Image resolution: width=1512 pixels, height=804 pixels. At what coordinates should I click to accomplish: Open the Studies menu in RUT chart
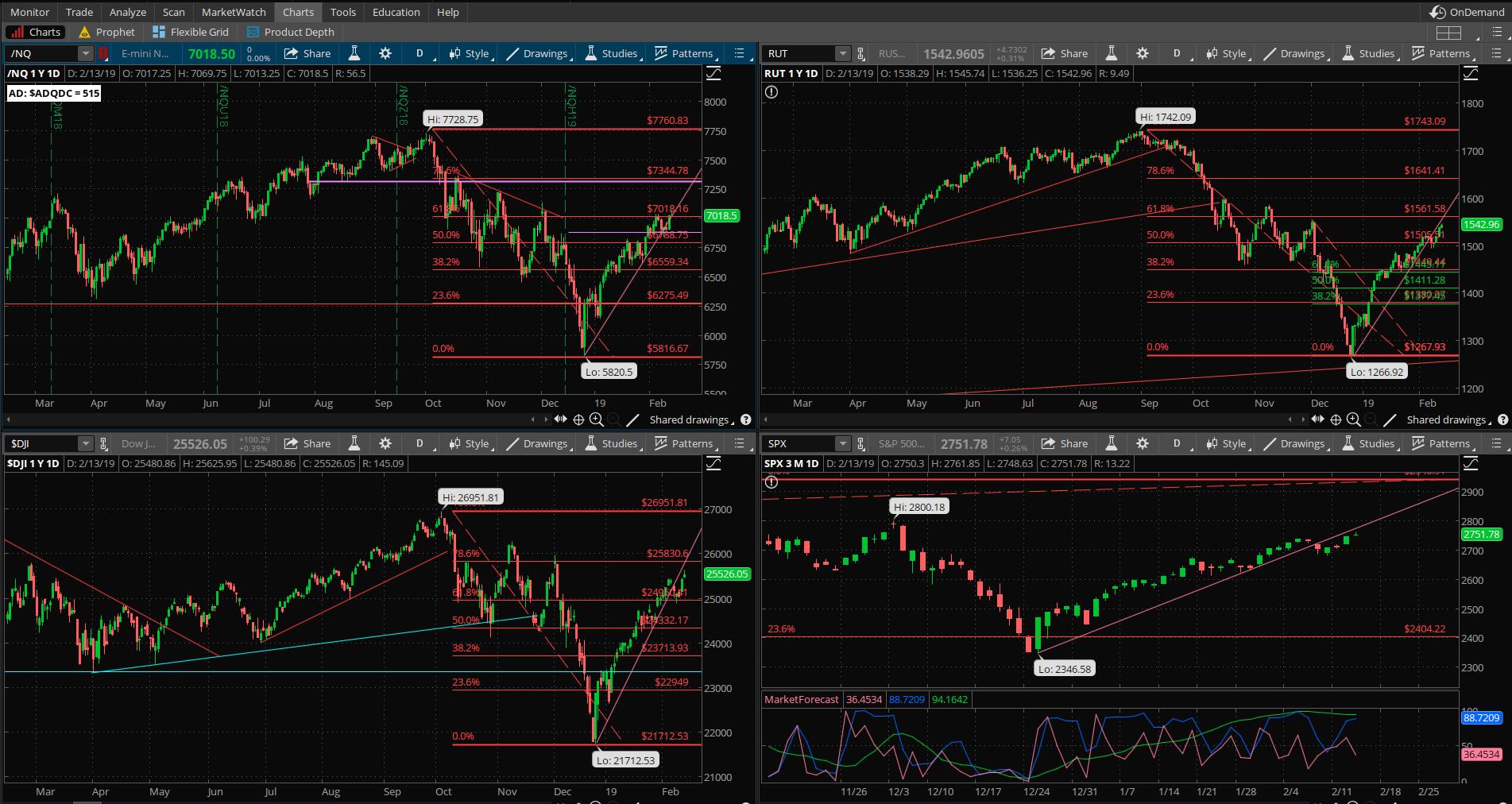click(1370, 53)
